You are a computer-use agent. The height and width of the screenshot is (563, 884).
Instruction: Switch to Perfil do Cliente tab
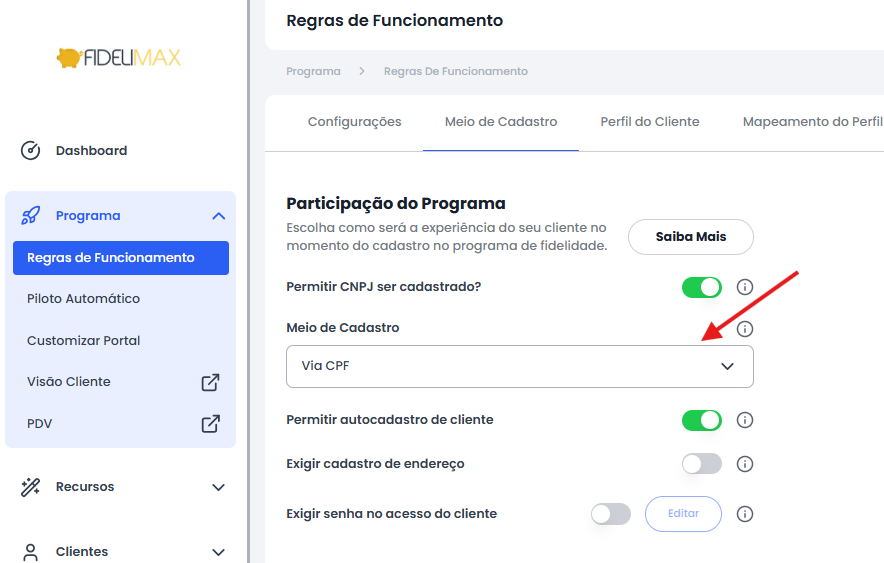tap(650, 122)
